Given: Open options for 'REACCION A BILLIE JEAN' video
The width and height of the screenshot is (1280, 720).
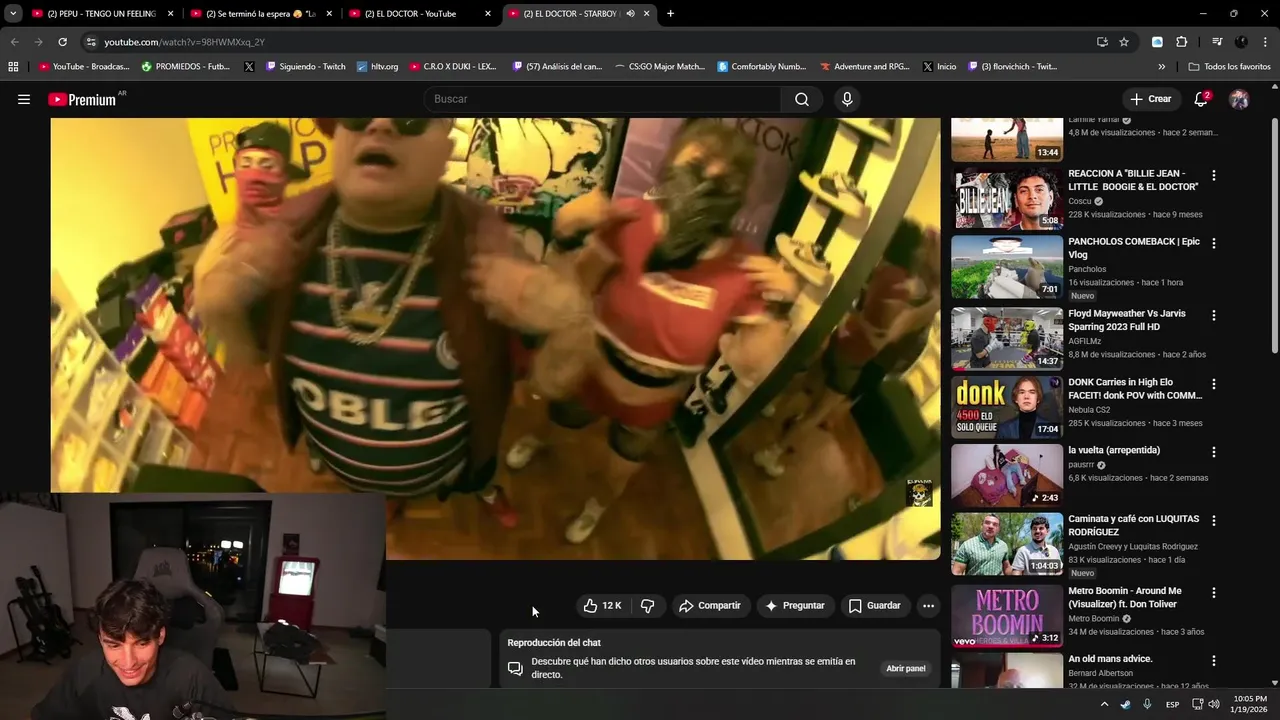Looking at the screenshot, I should click(1214, 175).
